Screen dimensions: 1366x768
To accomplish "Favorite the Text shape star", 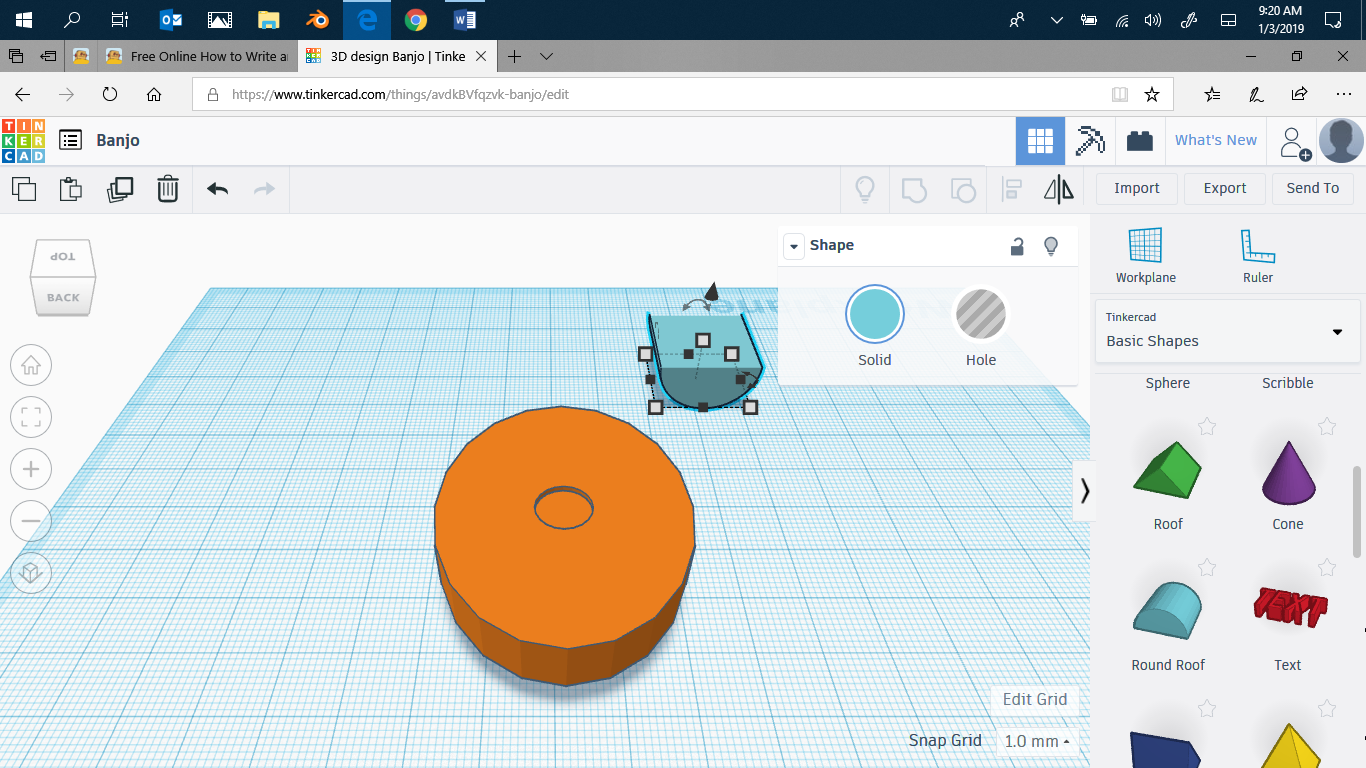I will 1327,568.
